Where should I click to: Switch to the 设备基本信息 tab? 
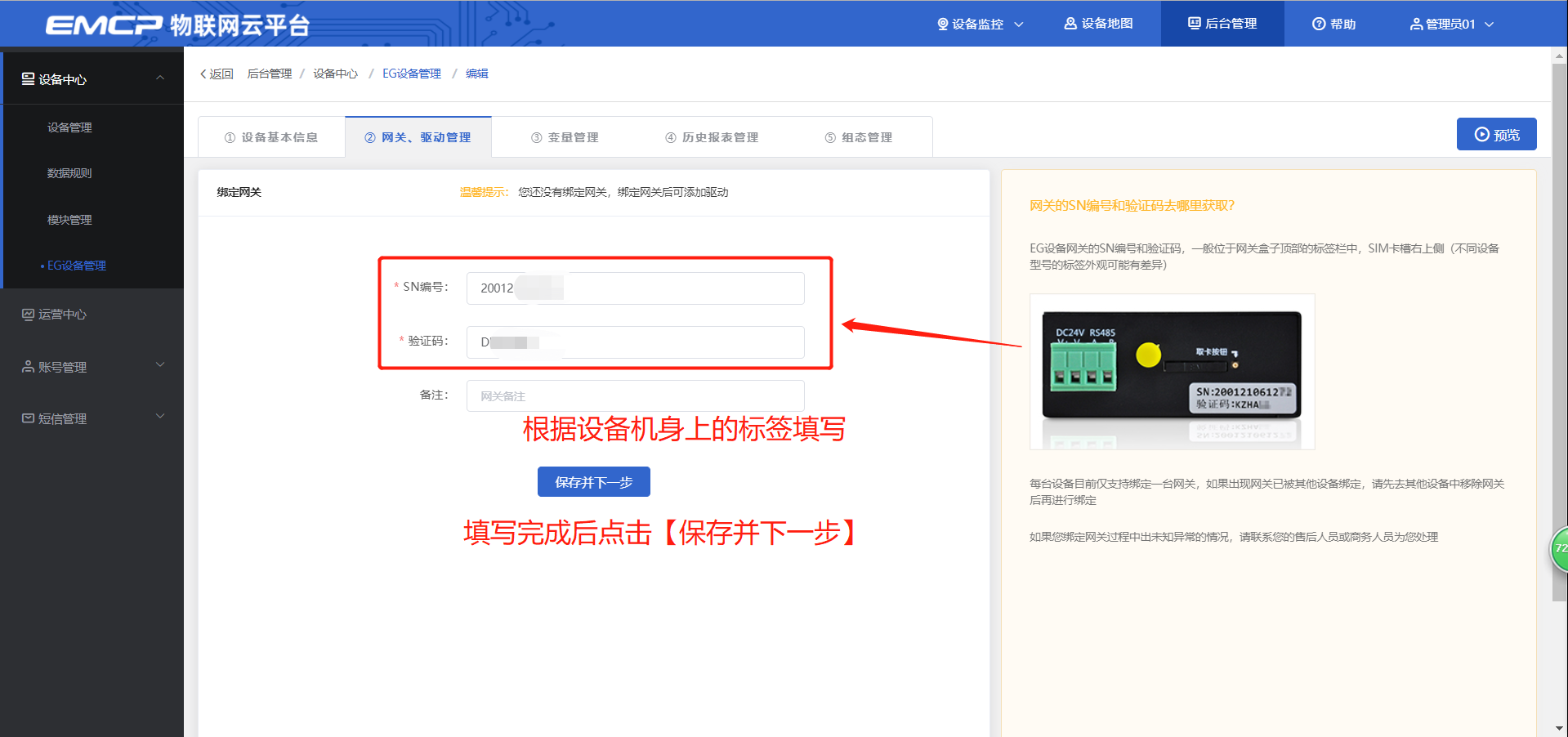point(271,137)
